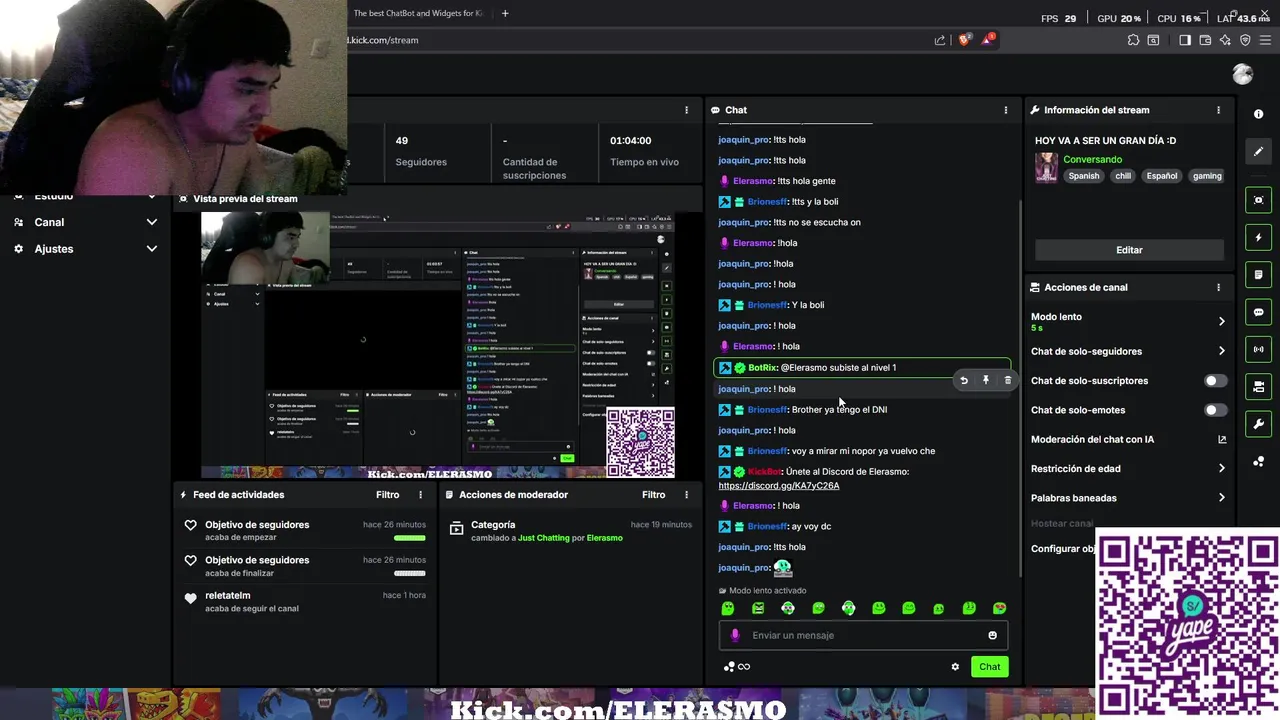The height and width of the screenshot is (720, 1280).
Task: Open Brave Shields lion icon in address bar
Action: [x=964, y=40]
